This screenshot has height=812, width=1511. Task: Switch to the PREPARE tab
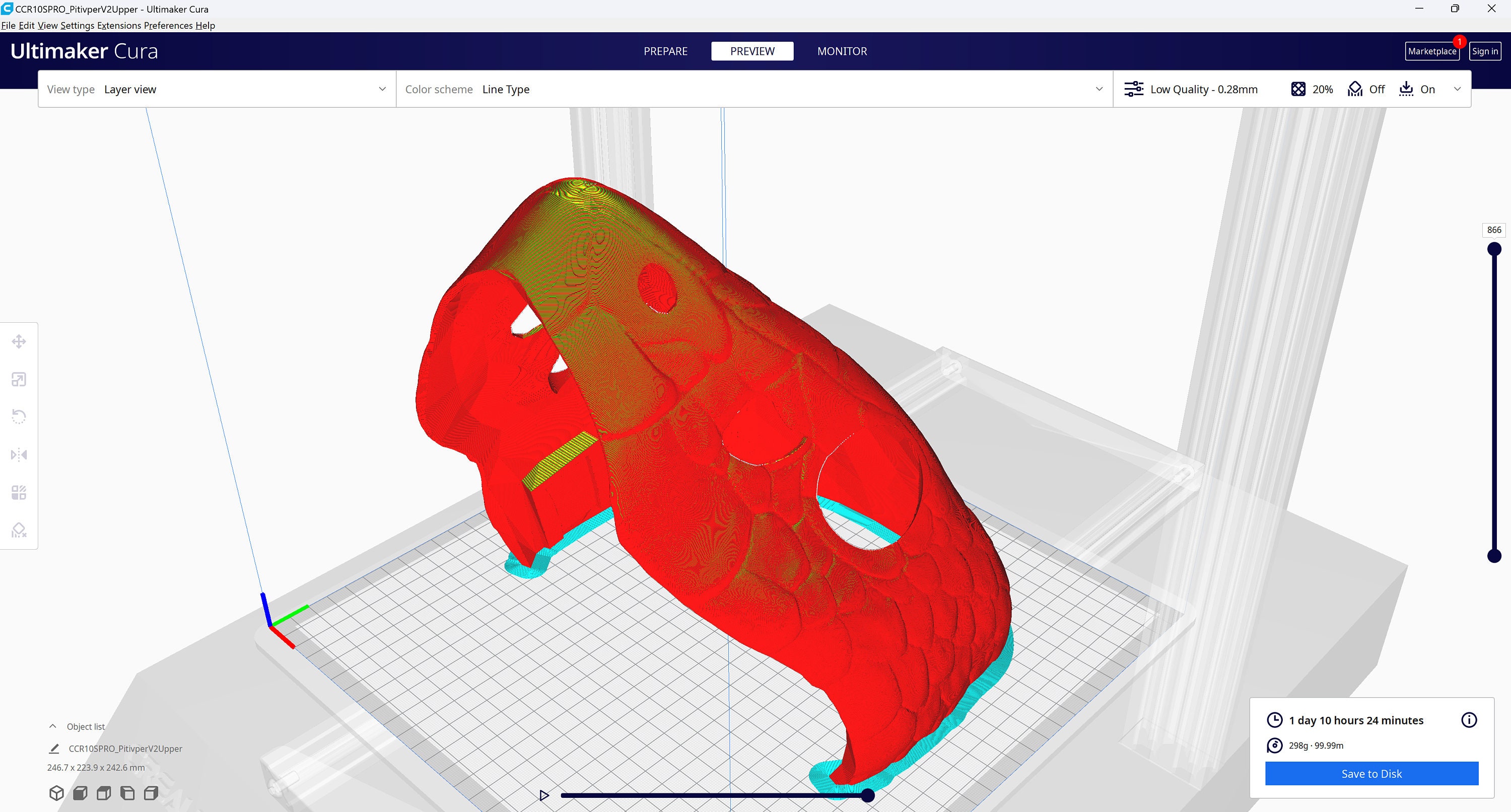666,51
